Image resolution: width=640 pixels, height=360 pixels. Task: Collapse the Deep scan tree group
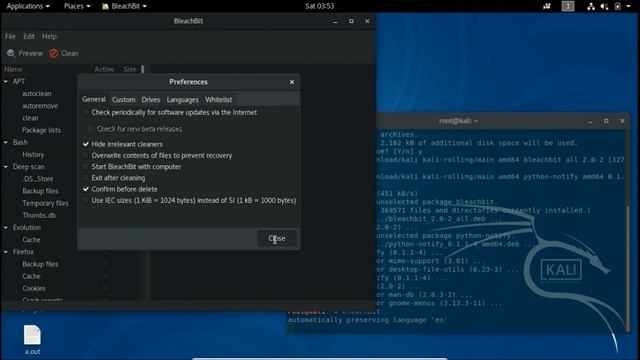[6, 167]
